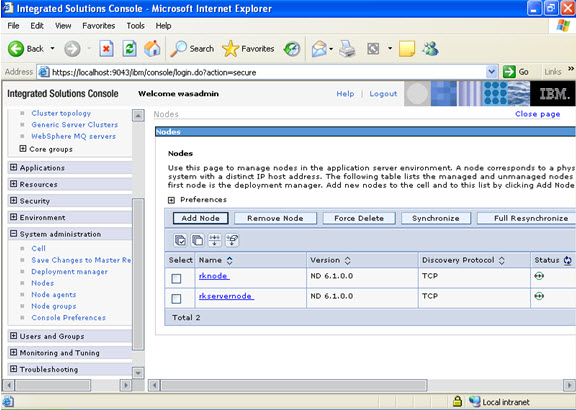Collapse the System administration section
This screenshot has width=576, height=410.
pyautogui.click(x=14, y=233)
